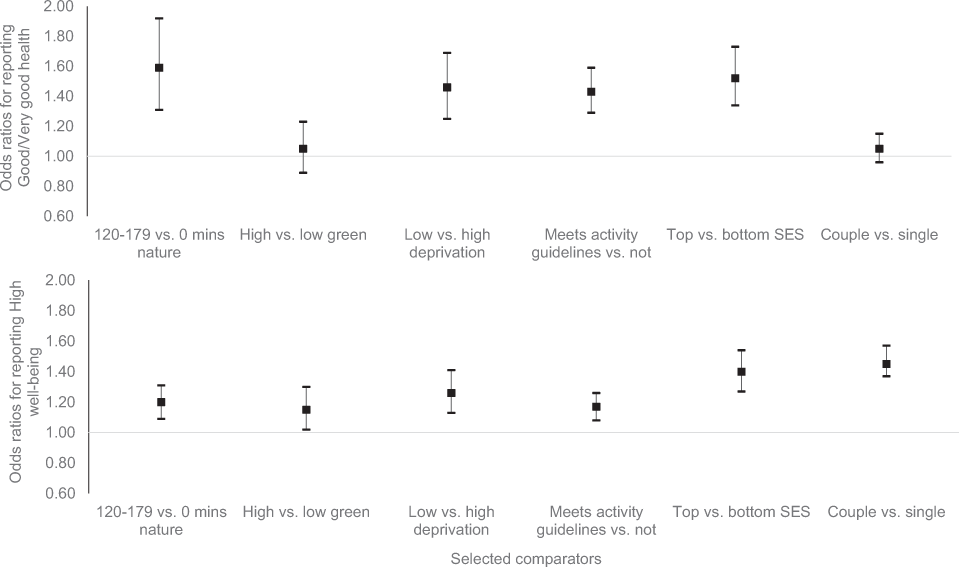Screen dimensions: 959x567
Task: Click the 120-179 mins nature marker in well-being chart
Action: click(x=161, y=402)
